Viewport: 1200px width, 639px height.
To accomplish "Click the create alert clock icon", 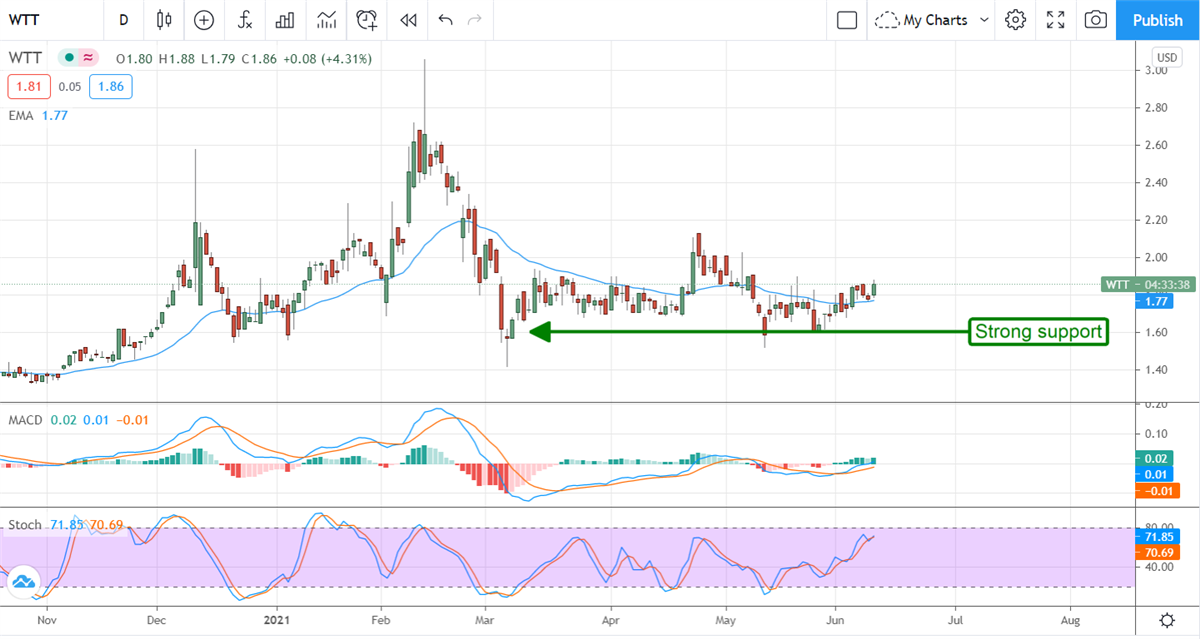I will coord(367,20).
